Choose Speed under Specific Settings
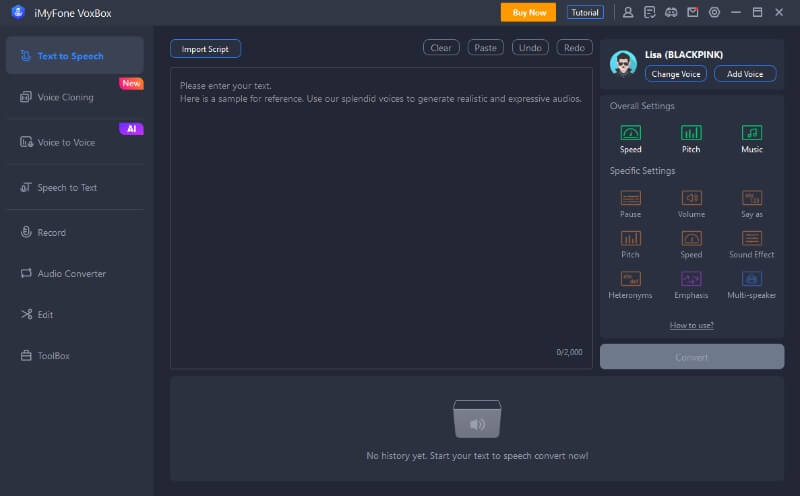 [x=691, y=244]
